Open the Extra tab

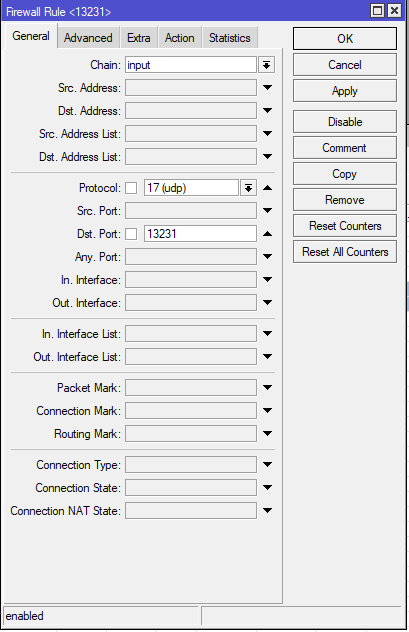139,38
